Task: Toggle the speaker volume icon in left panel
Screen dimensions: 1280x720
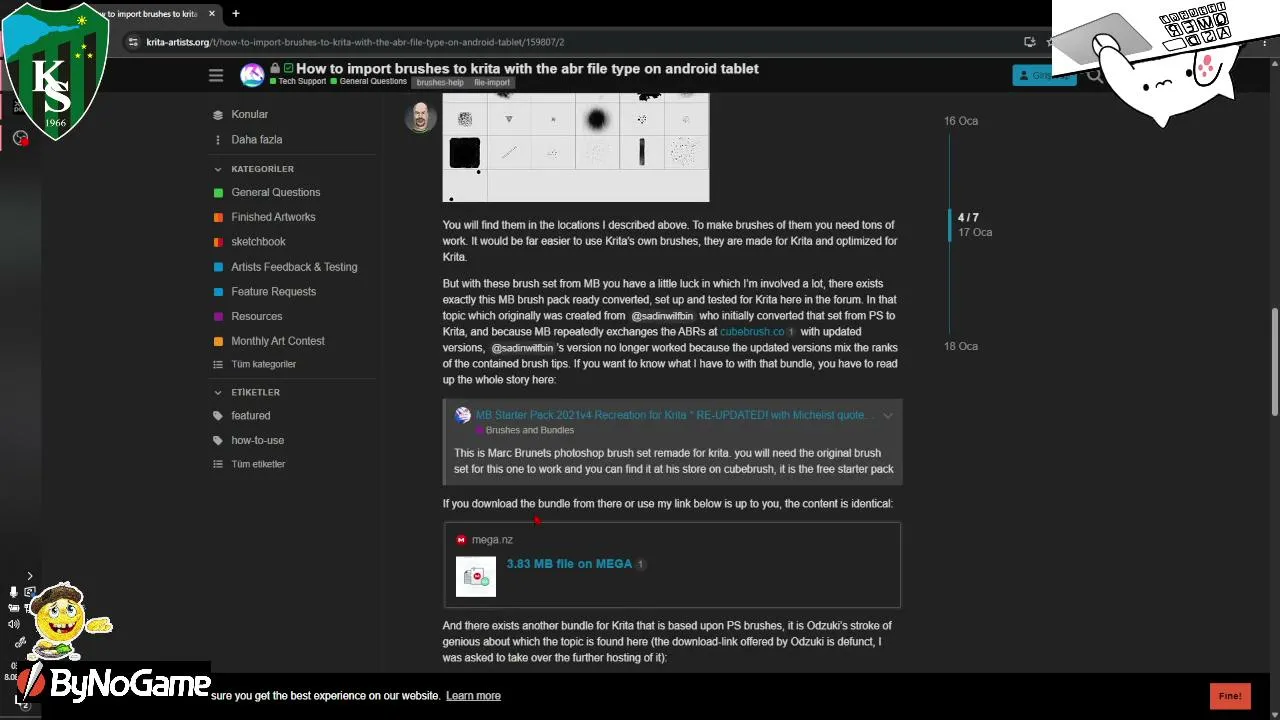Action: (x=13, y=624)
